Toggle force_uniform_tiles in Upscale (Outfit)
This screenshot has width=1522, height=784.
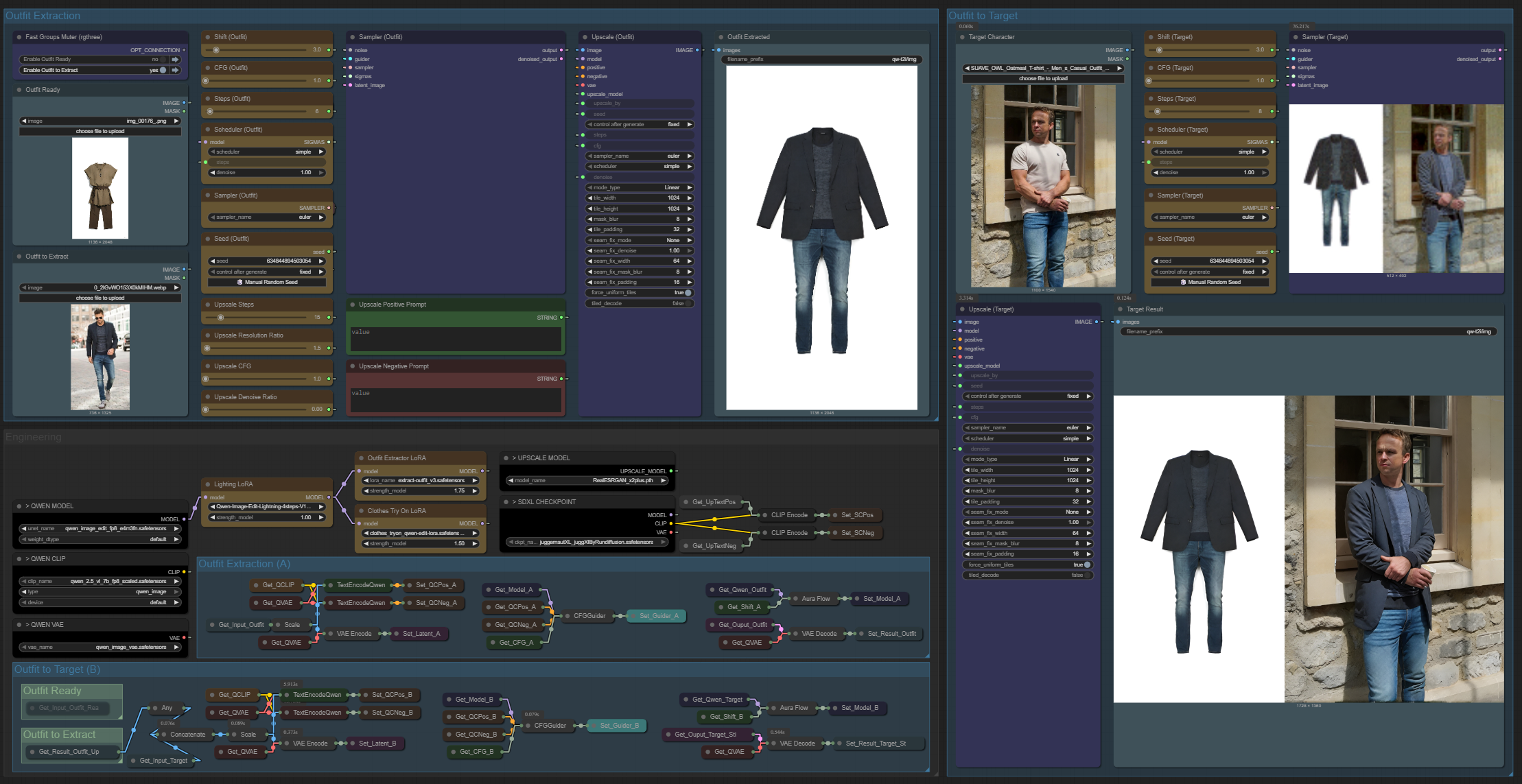(688, 293)
